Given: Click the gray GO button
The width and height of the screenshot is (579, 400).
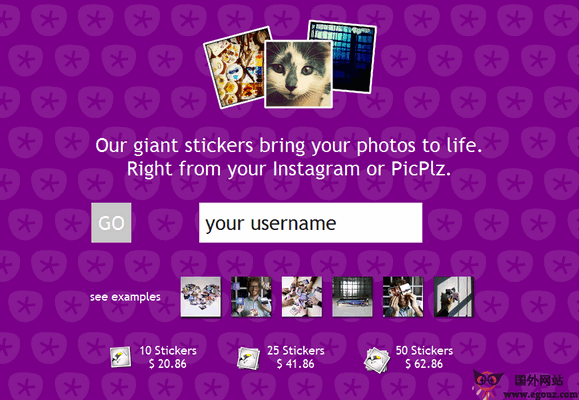Looking at the screenshot, I should pos(111,223).
